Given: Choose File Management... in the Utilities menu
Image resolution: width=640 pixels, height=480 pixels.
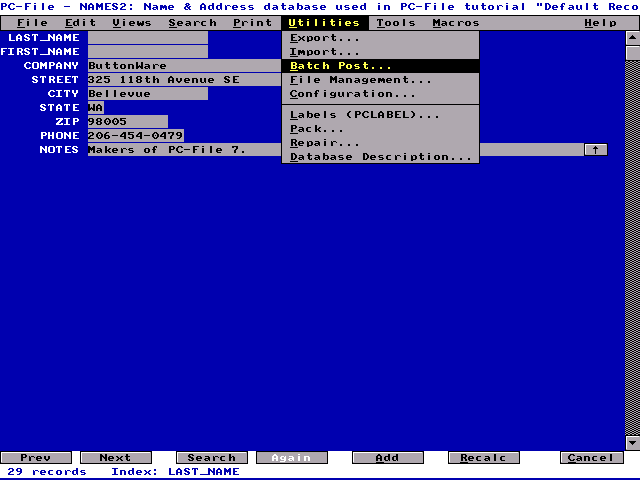Looking at the screenshot, I should [x=361, y=80].
